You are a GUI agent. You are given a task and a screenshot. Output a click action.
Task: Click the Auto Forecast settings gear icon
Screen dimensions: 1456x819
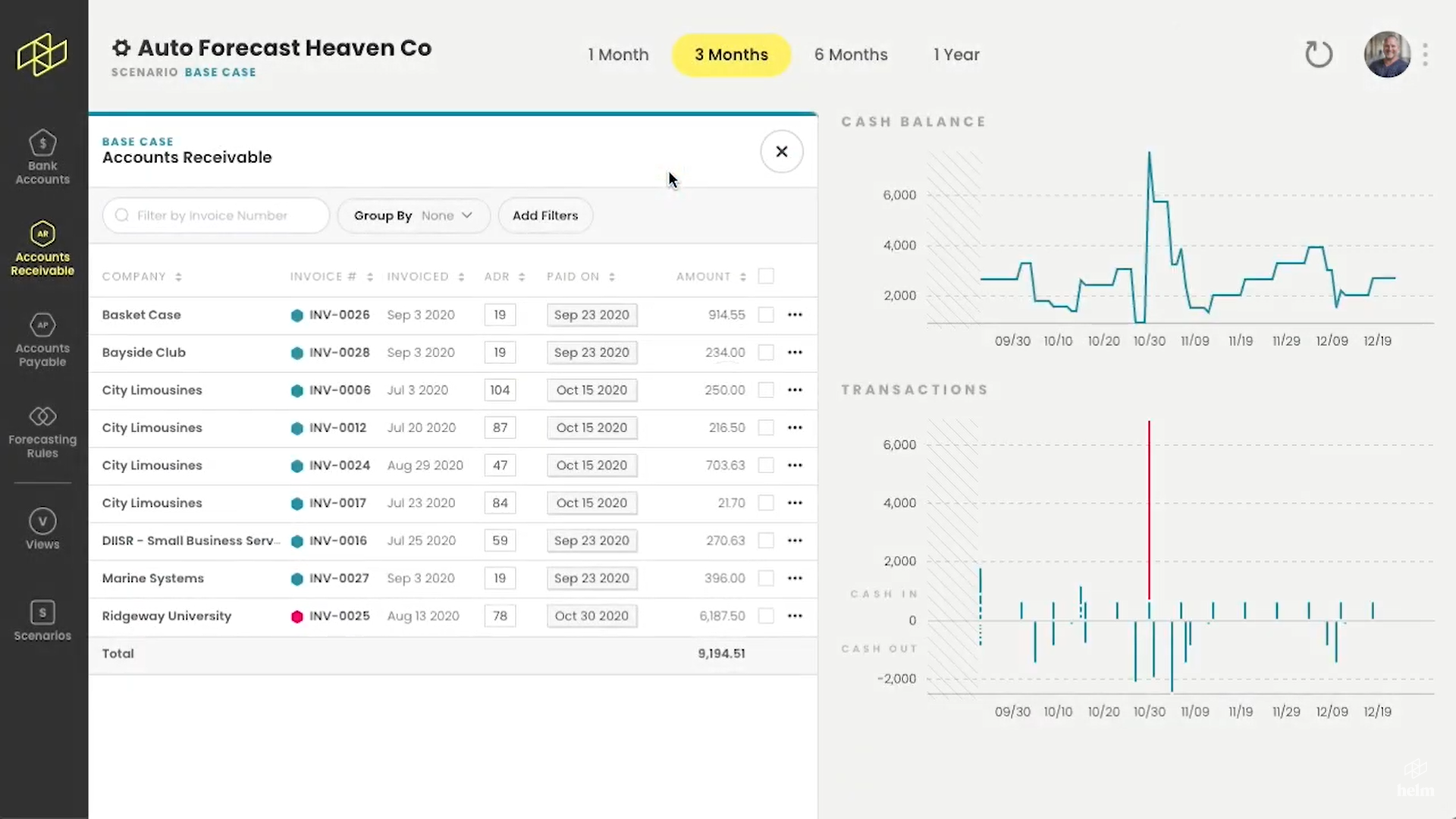point(121,47)
